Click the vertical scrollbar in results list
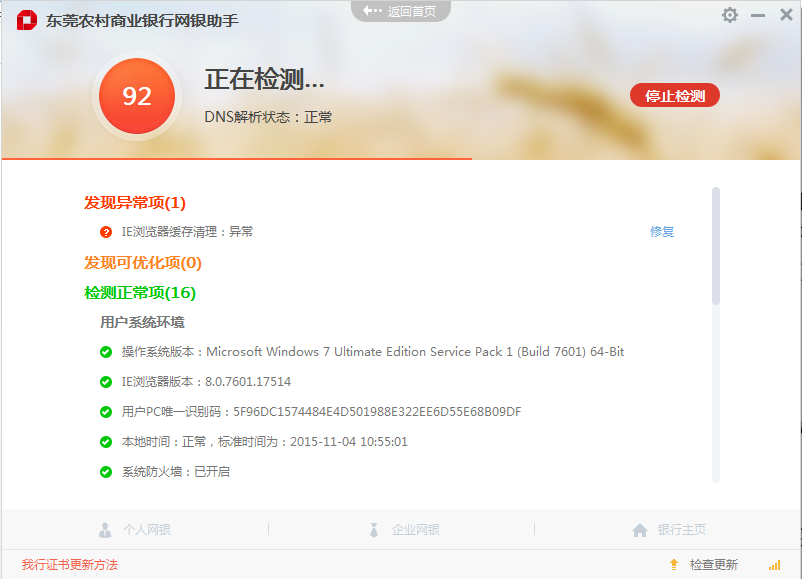 [x=715, y=245]
